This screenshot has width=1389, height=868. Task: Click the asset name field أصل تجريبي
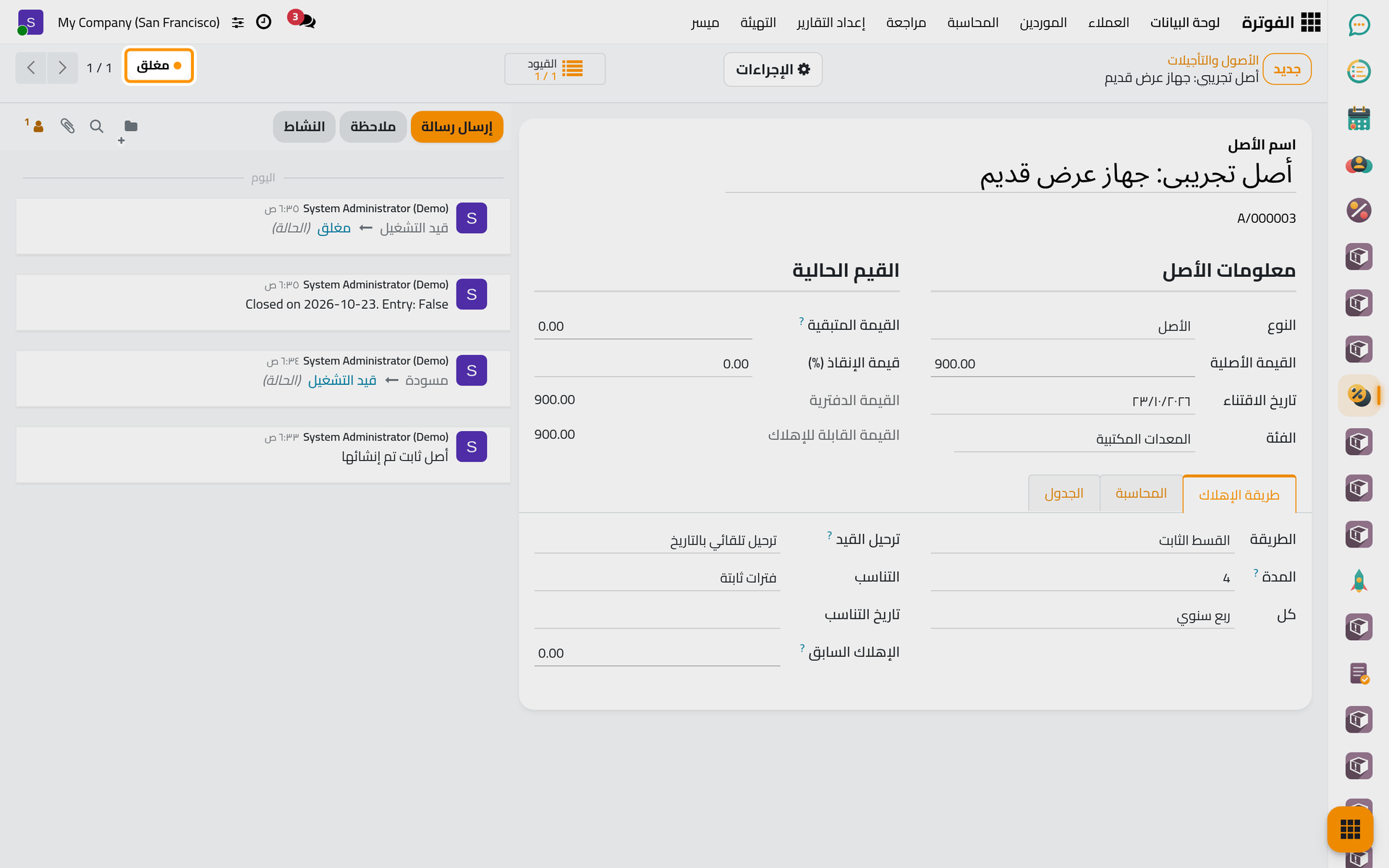click(1011, 174)
